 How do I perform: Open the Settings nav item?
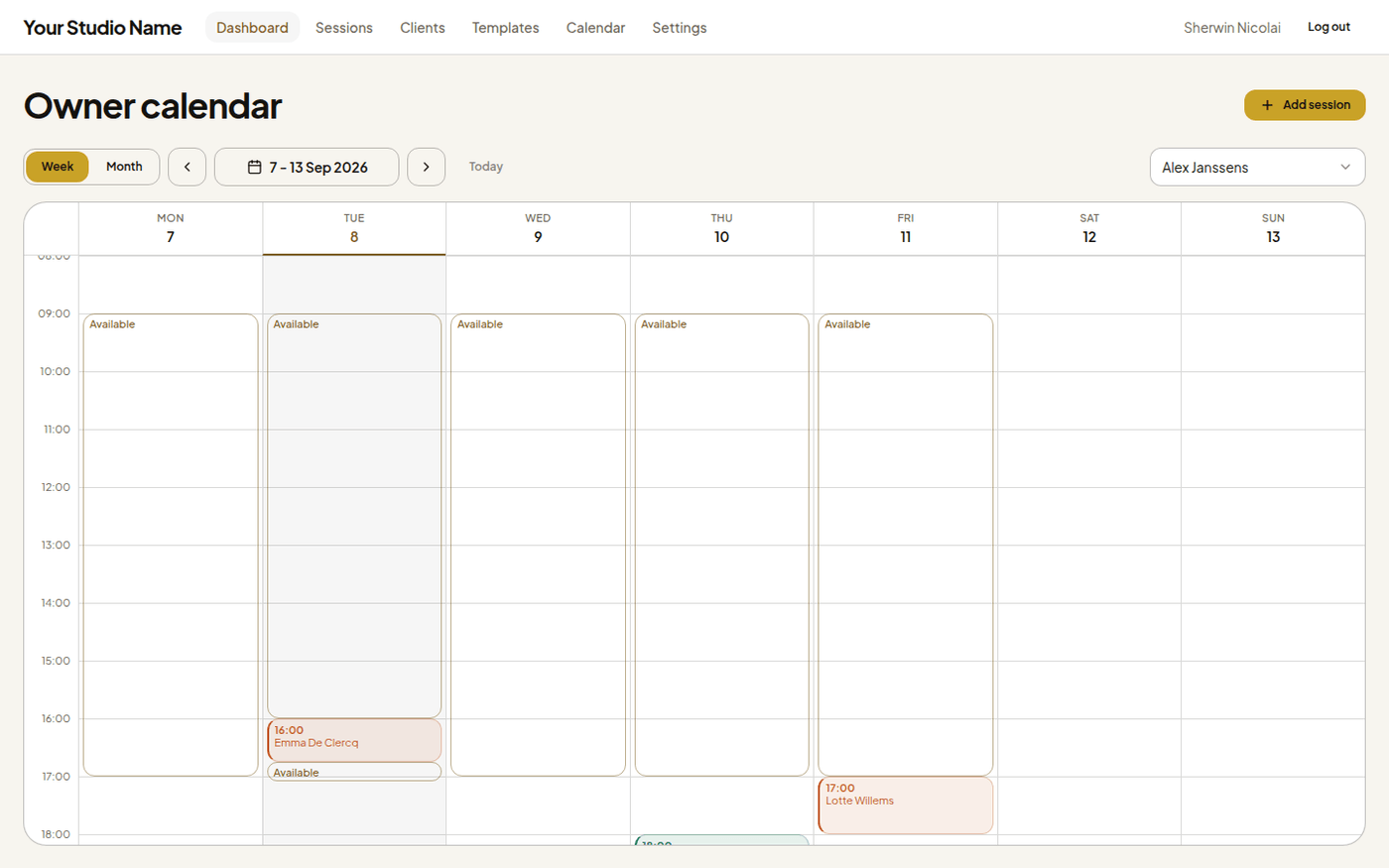pos(680,28)
